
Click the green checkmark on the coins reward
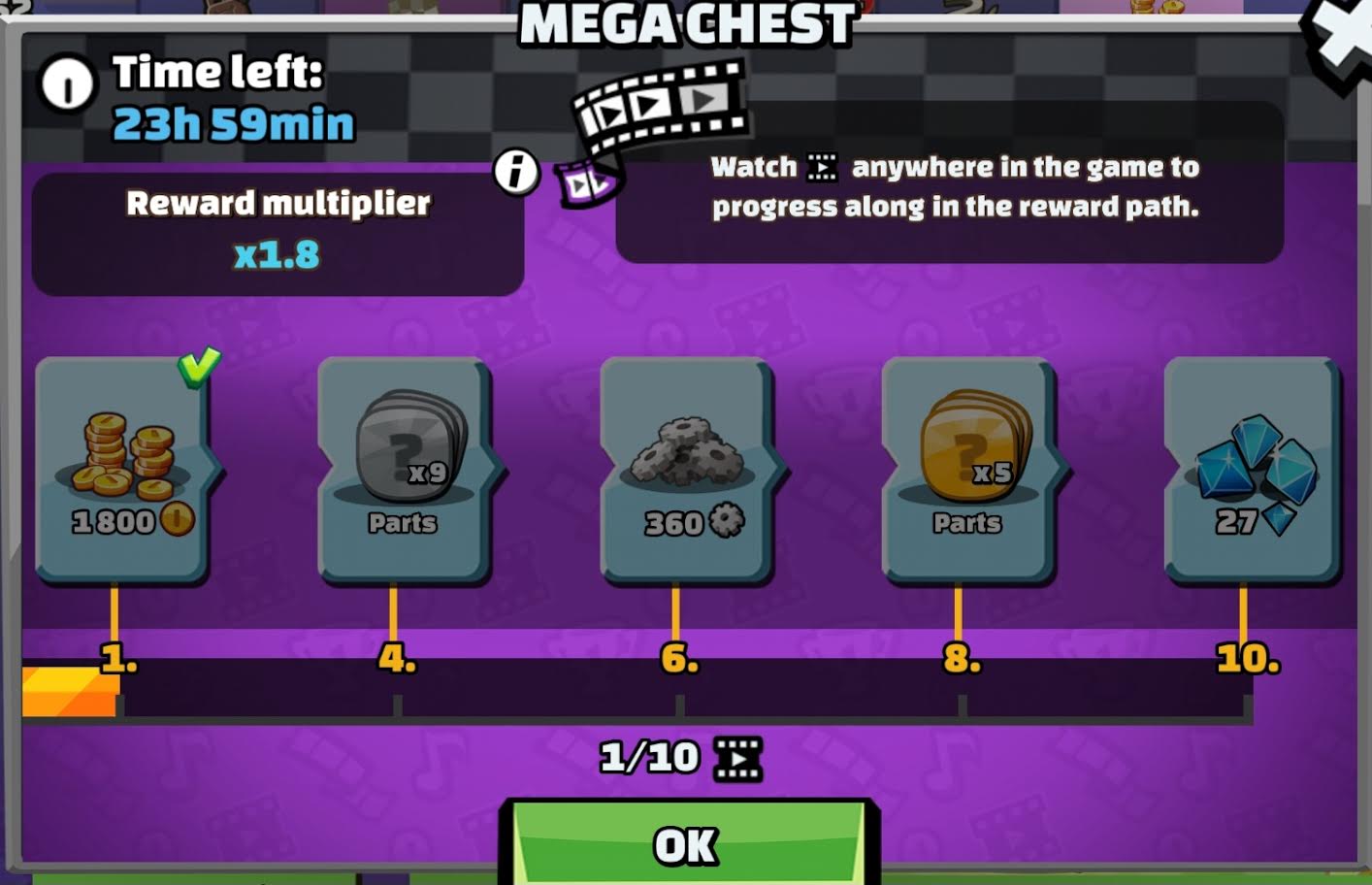pyautogui.click(x=198, y=367)
